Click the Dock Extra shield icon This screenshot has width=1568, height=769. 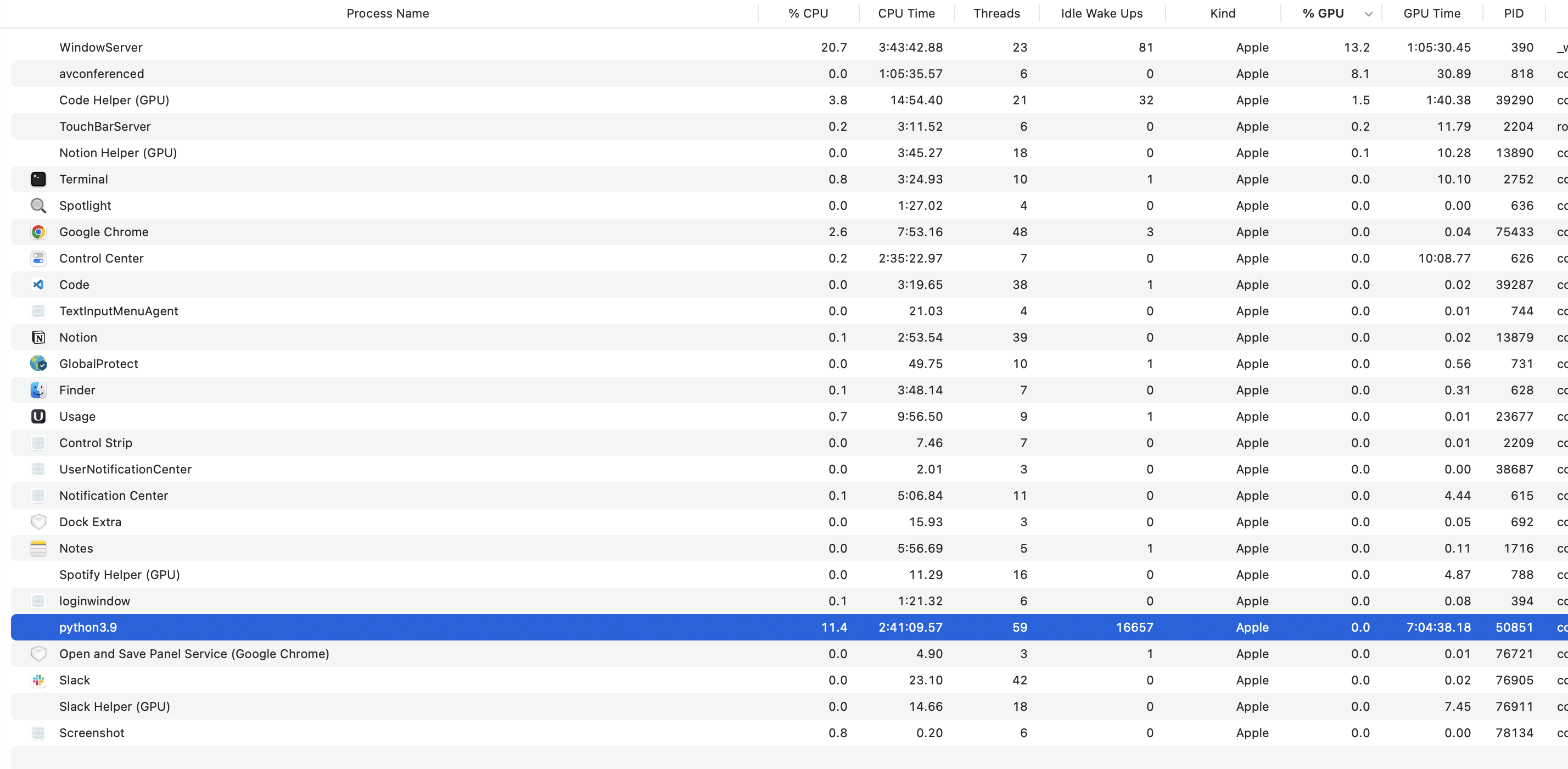(38, 522)
